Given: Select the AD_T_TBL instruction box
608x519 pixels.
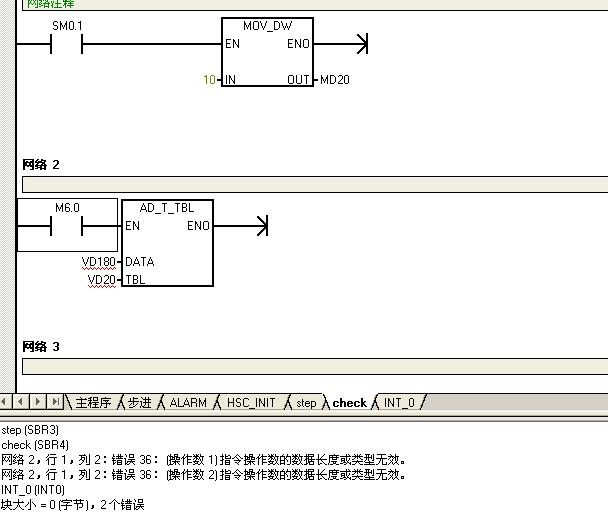Looking at the screenshot, I should pyautogui.click(x=167, y=243).
